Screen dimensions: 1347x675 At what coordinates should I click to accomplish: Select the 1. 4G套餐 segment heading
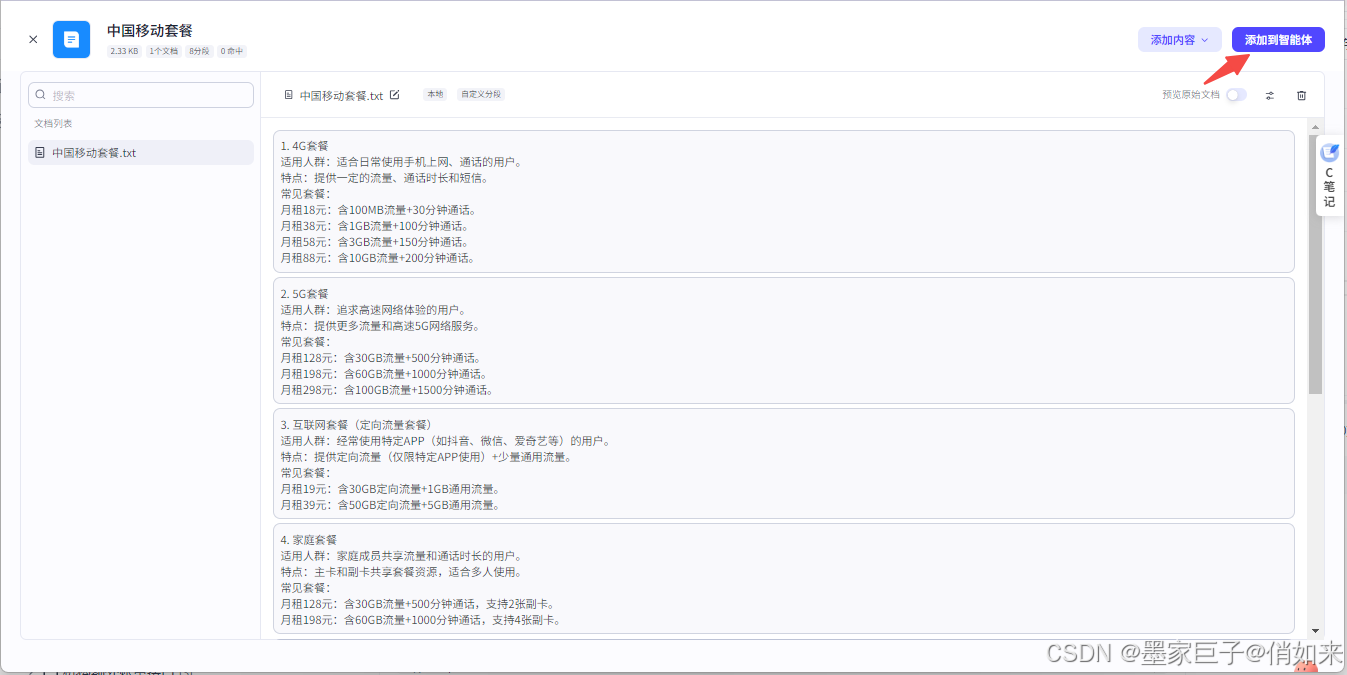coord(304,146)
